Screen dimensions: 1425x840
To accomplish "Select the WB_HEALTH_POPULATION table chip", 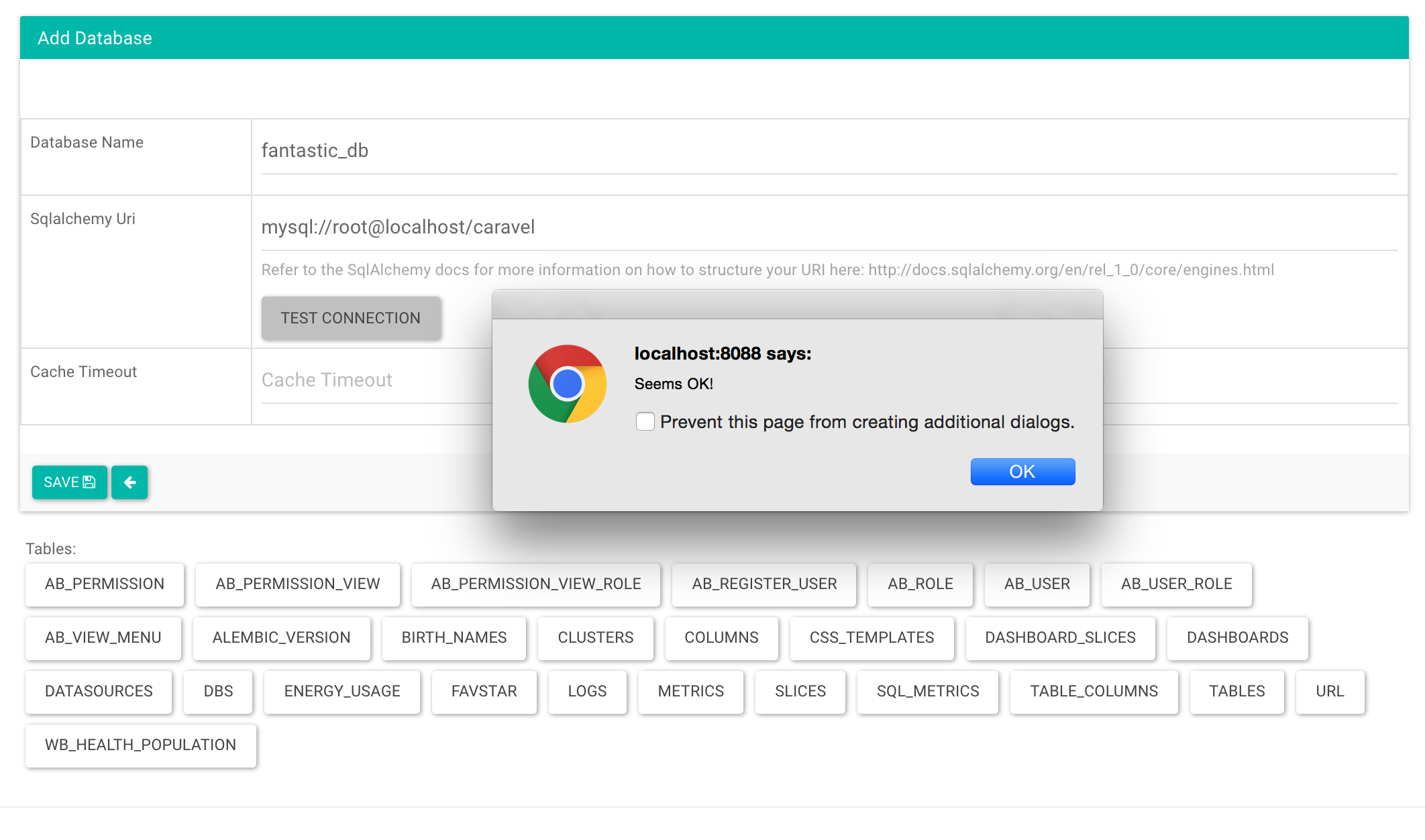I will (x=141, y=745).
